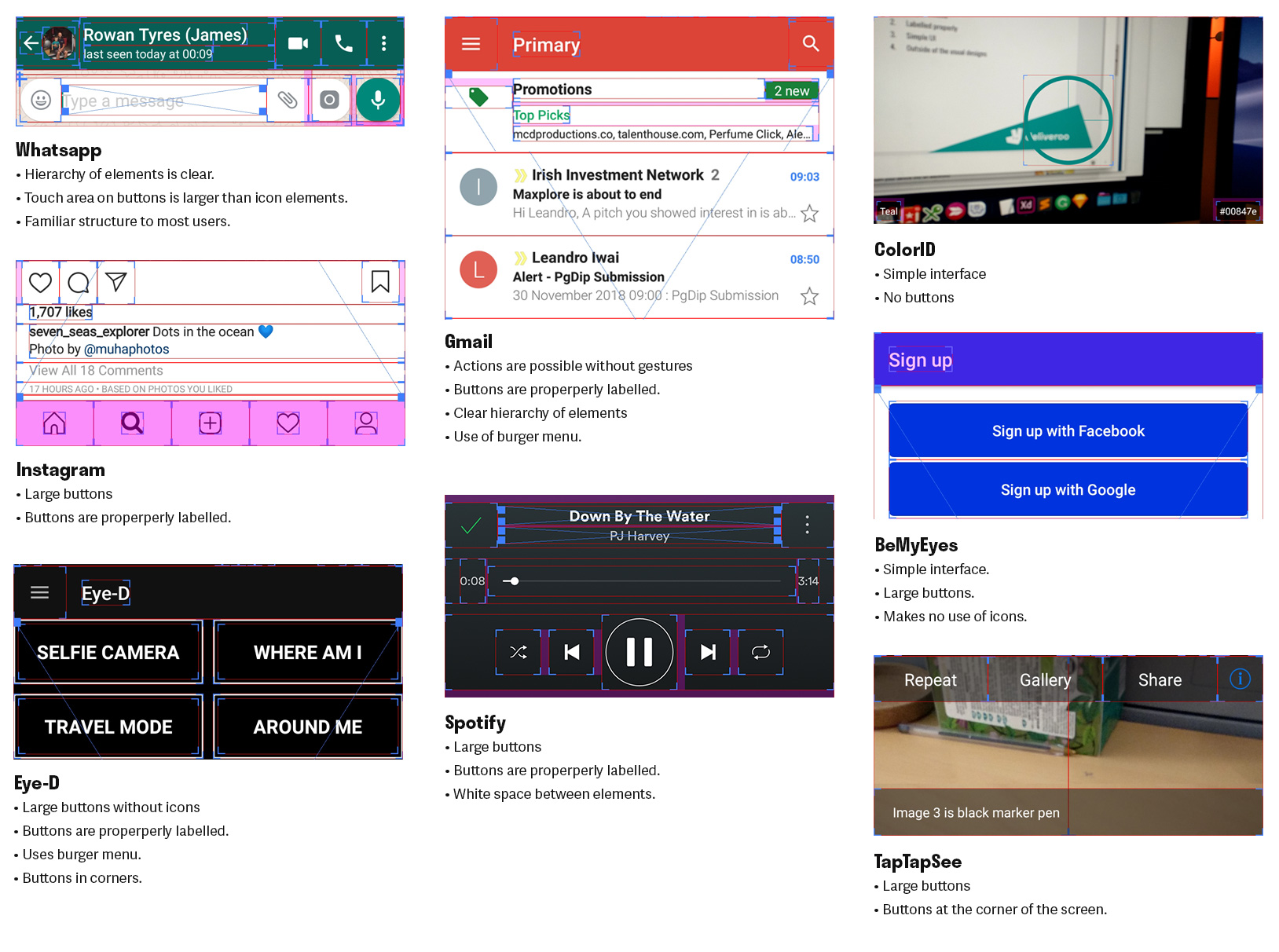Screen dimensions: 1279x952
Task: Tap the WhatsApp back arrow
Action: 30,43
